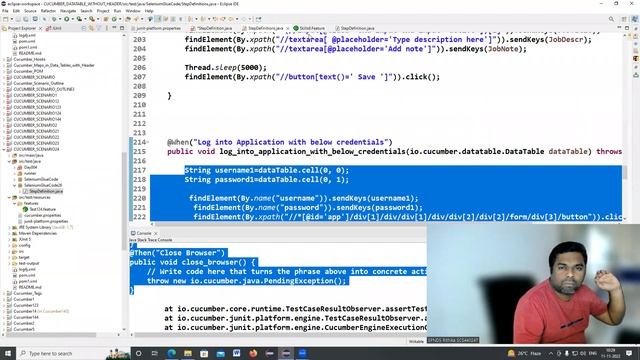
Task: Collapse the CUCUMBER_SCENARIO24 project
Action: click(4, 149)
